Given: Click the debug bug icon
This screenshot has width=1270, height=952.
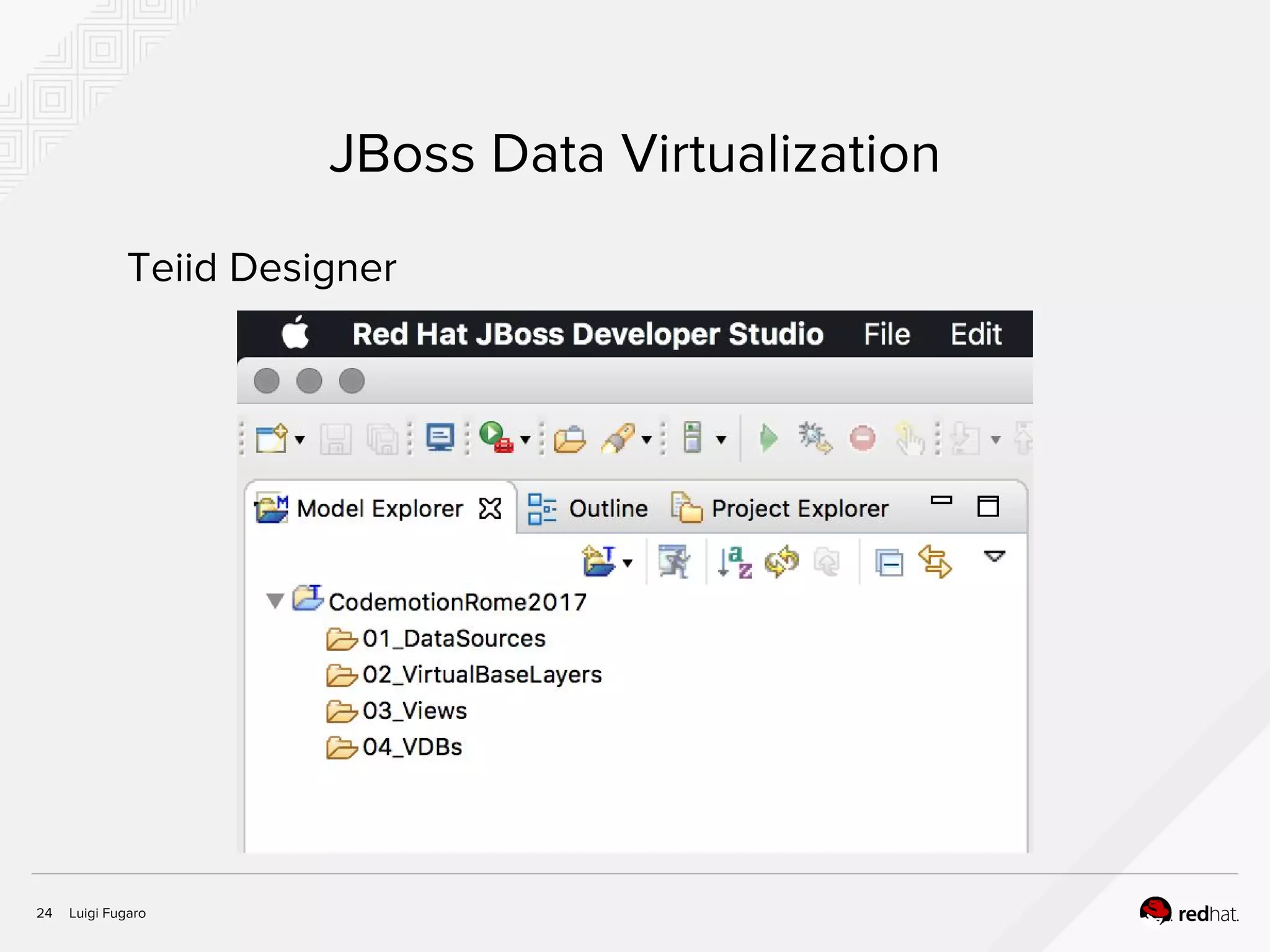Looking at the screenshot, I should [815, 438].
